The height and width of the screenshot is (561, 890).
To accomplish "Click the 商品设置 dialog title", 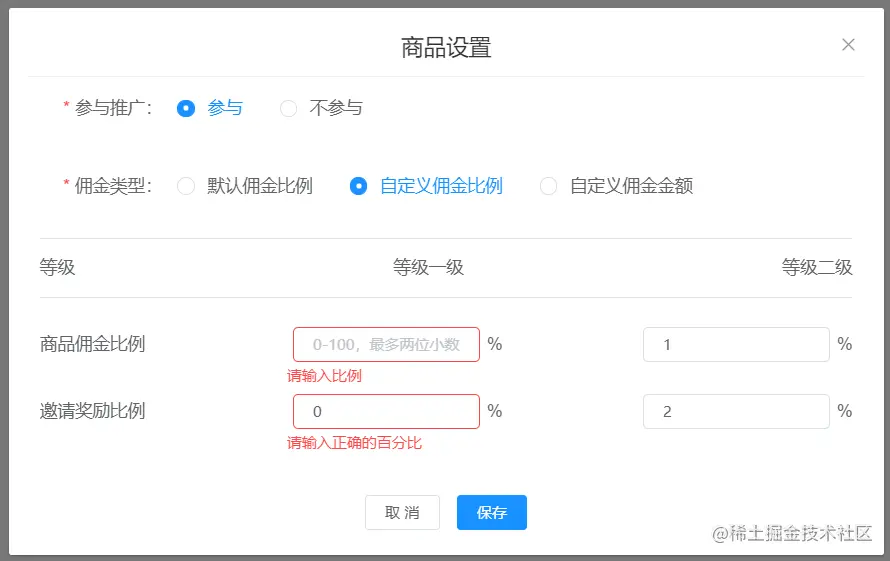I will (x=446, y=47).
